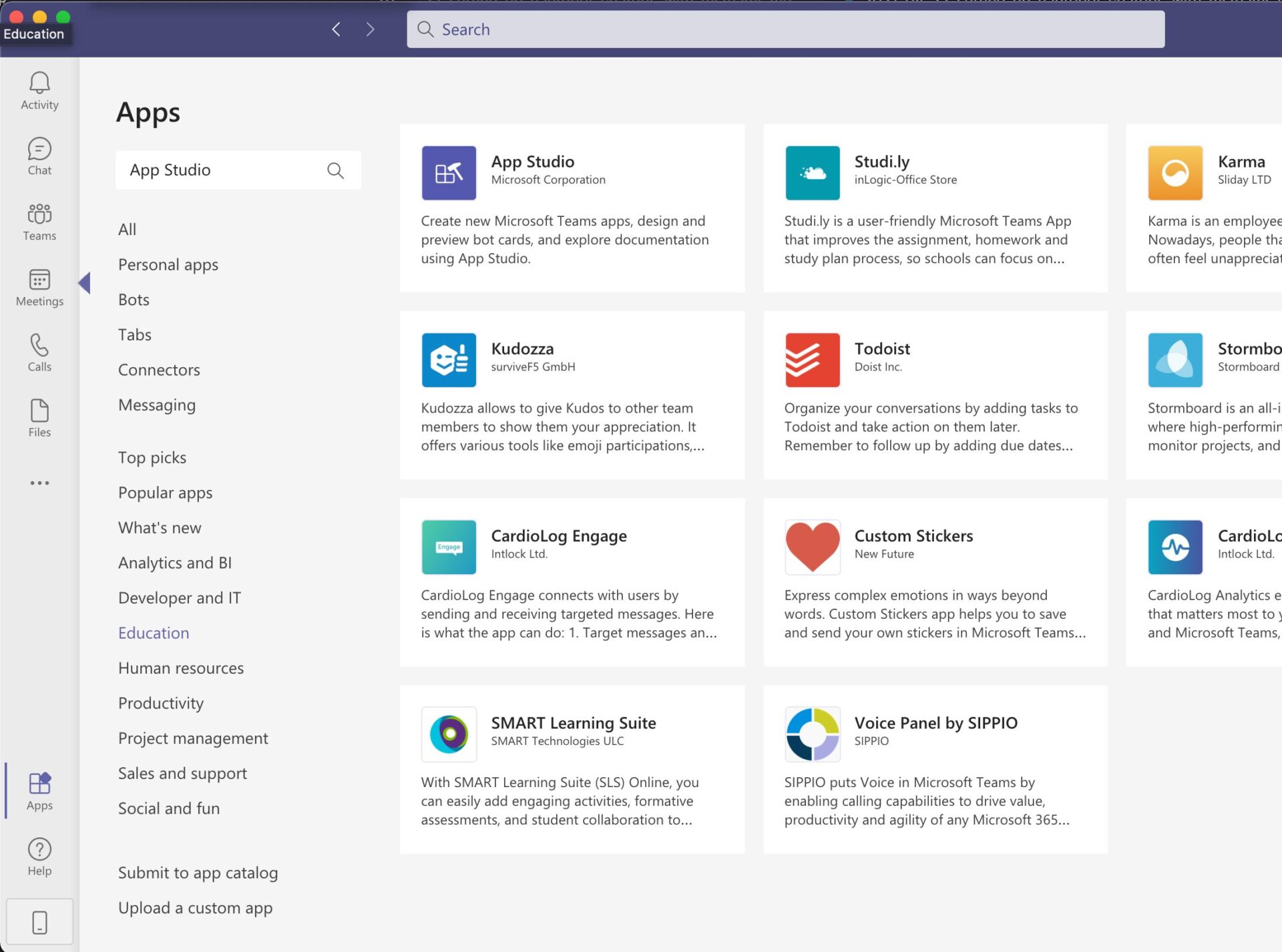Click the more options ellipsis in the sidebar

(x=39, y=483)
